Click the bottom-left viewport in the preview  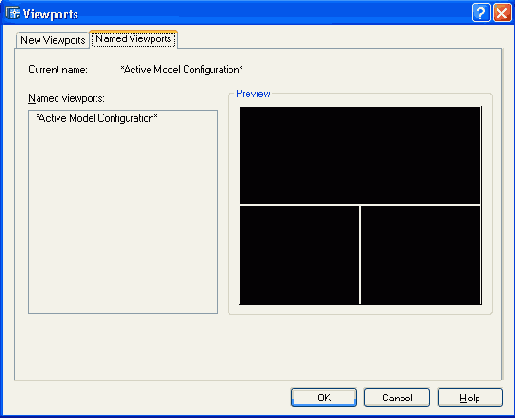click(x=299, y=255)
